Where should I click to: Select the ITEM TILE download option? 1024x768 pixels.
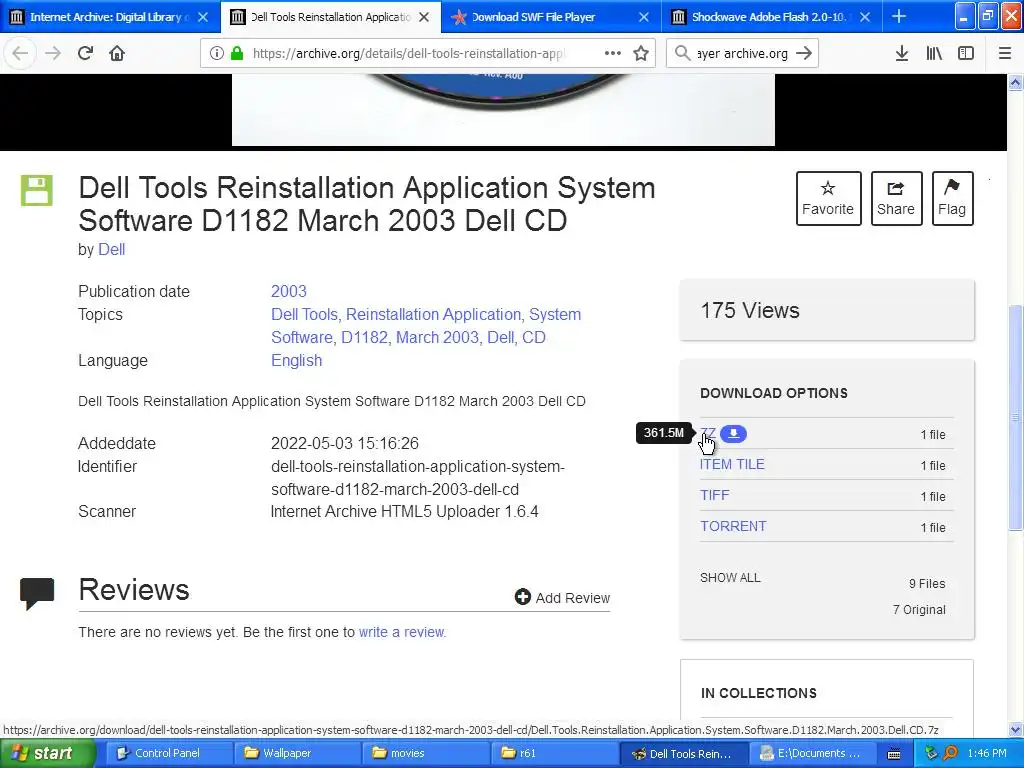(732, 464)
